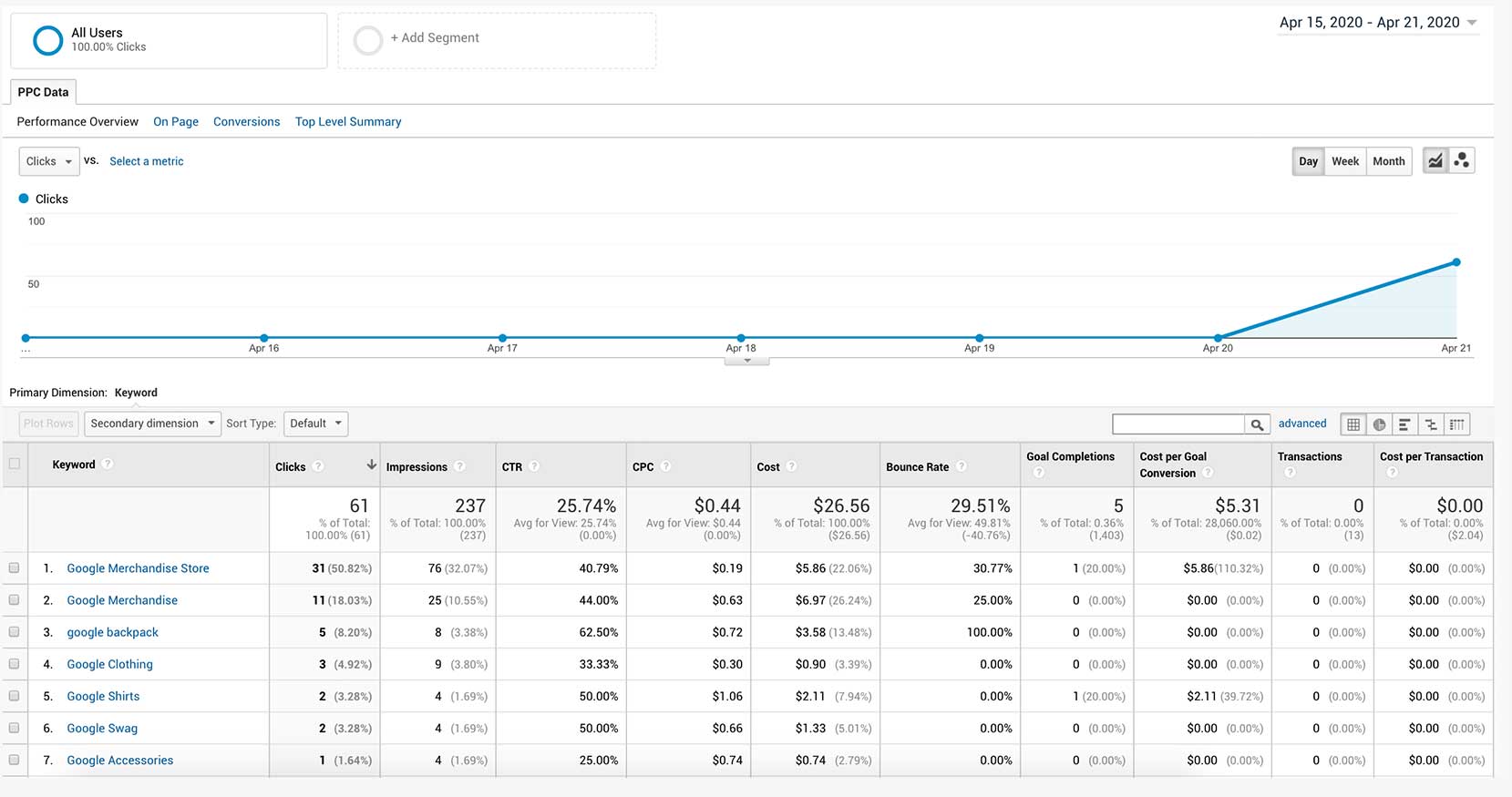This screenshot has width=1512, height=797.
Task: Set chart granularity to Week
Action: click(x=1345, y=161)
